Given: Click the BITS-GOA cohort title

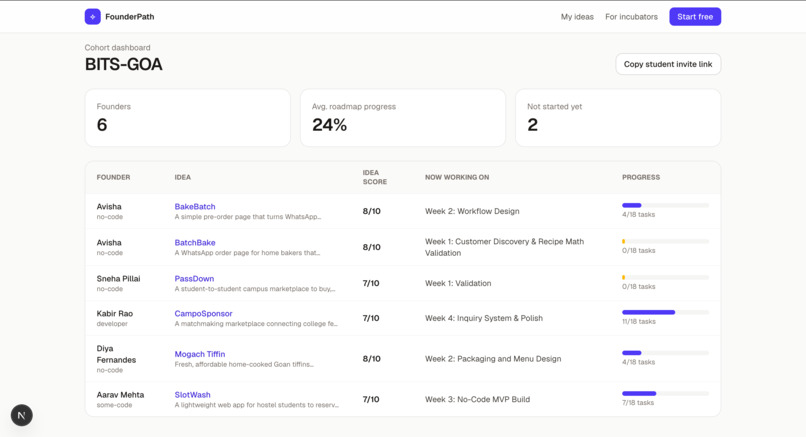Looking at the screenshot, I should click(123, 64).
